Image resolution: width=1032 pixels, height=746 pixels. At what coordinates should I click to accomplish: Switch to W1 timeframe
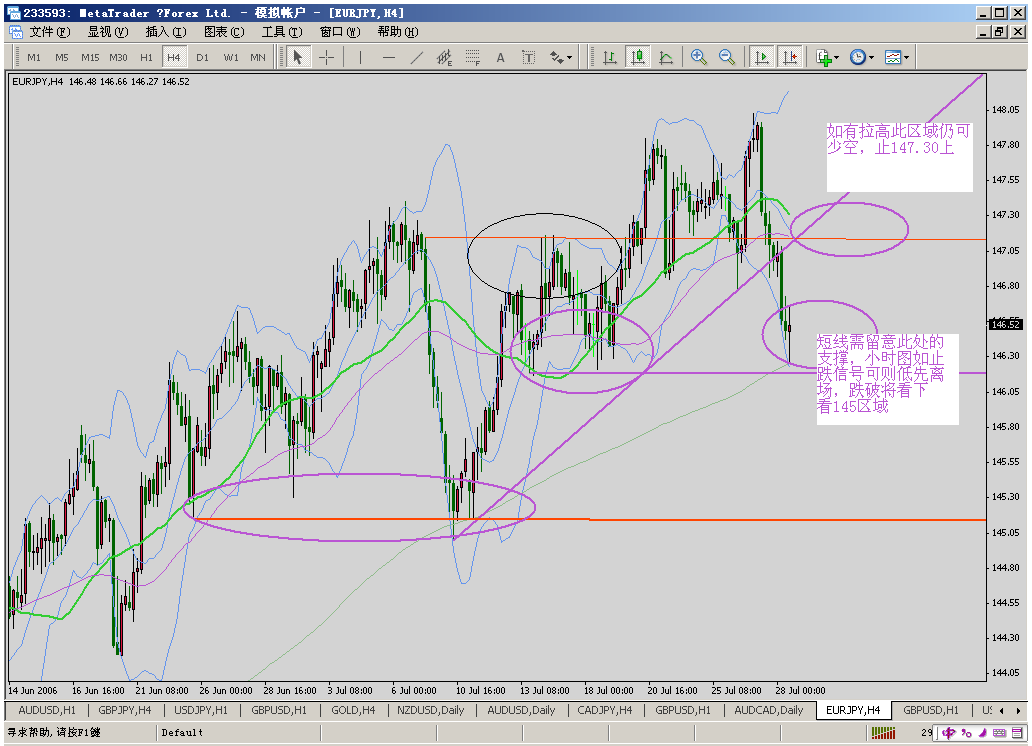[230, 58]
